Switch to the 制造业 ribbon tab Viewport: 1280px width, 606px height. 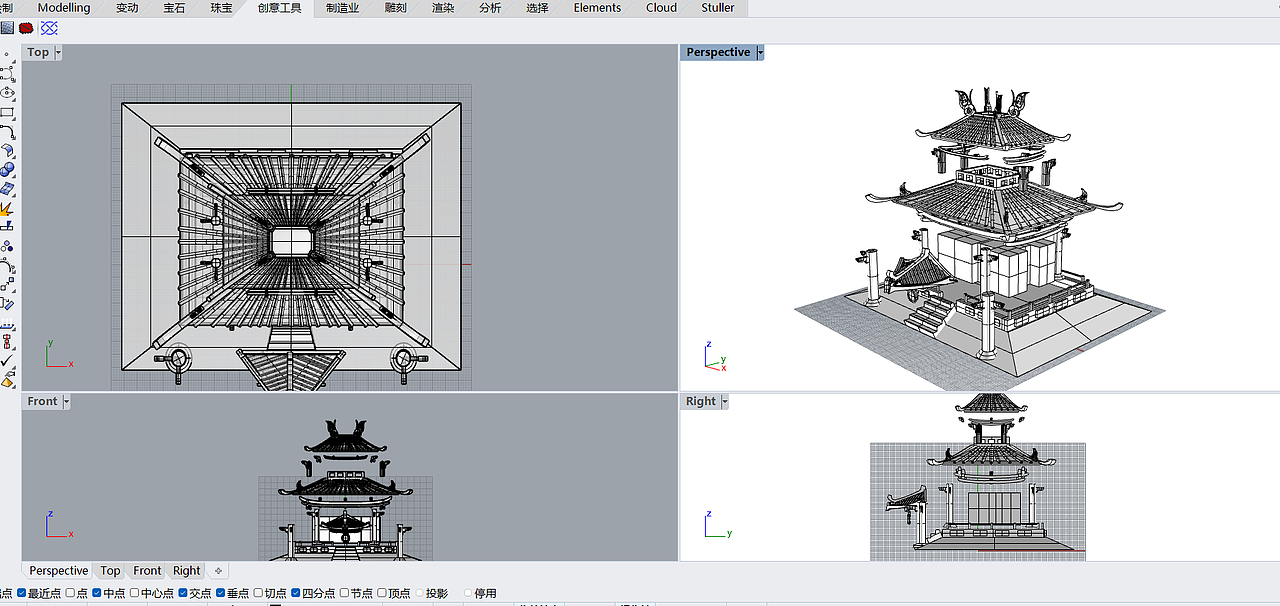(x=343, y=8)
